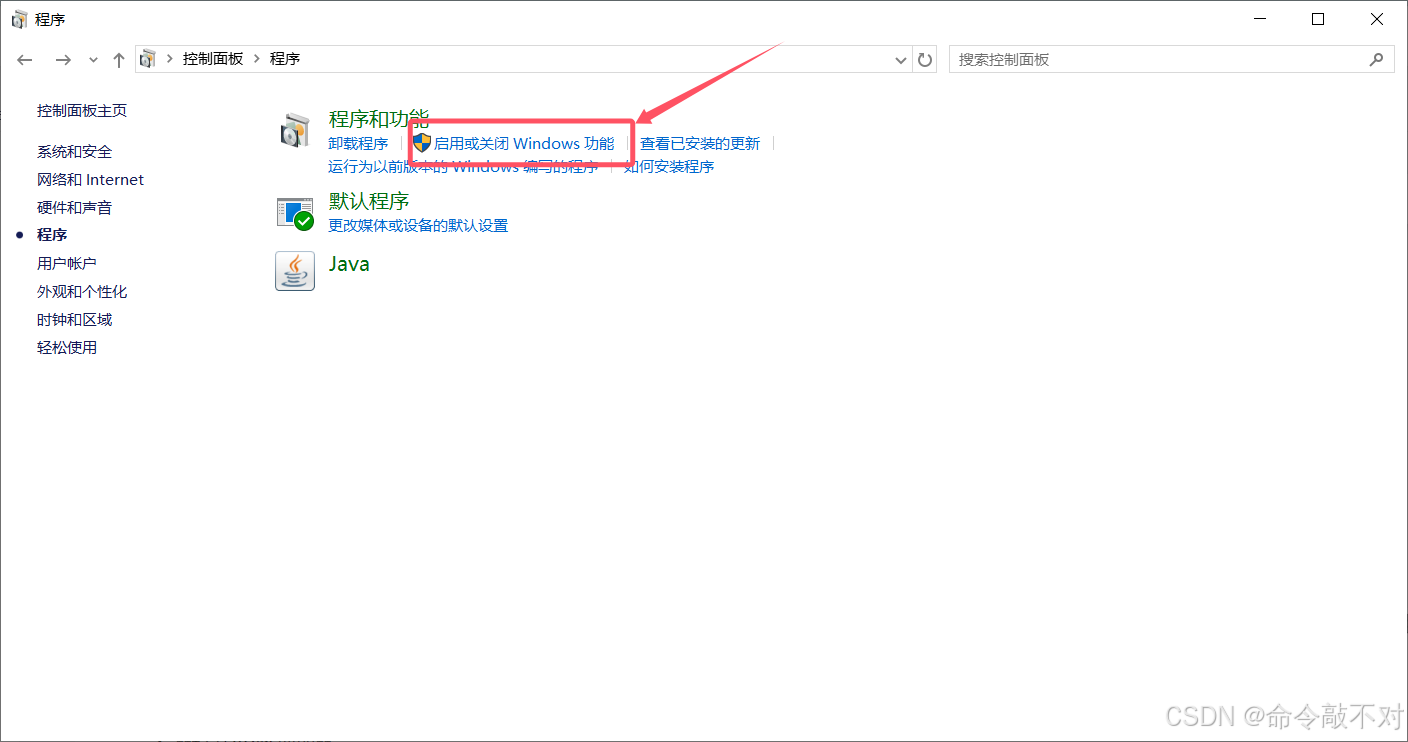Open the 默认程序 heading

point(369,201)
